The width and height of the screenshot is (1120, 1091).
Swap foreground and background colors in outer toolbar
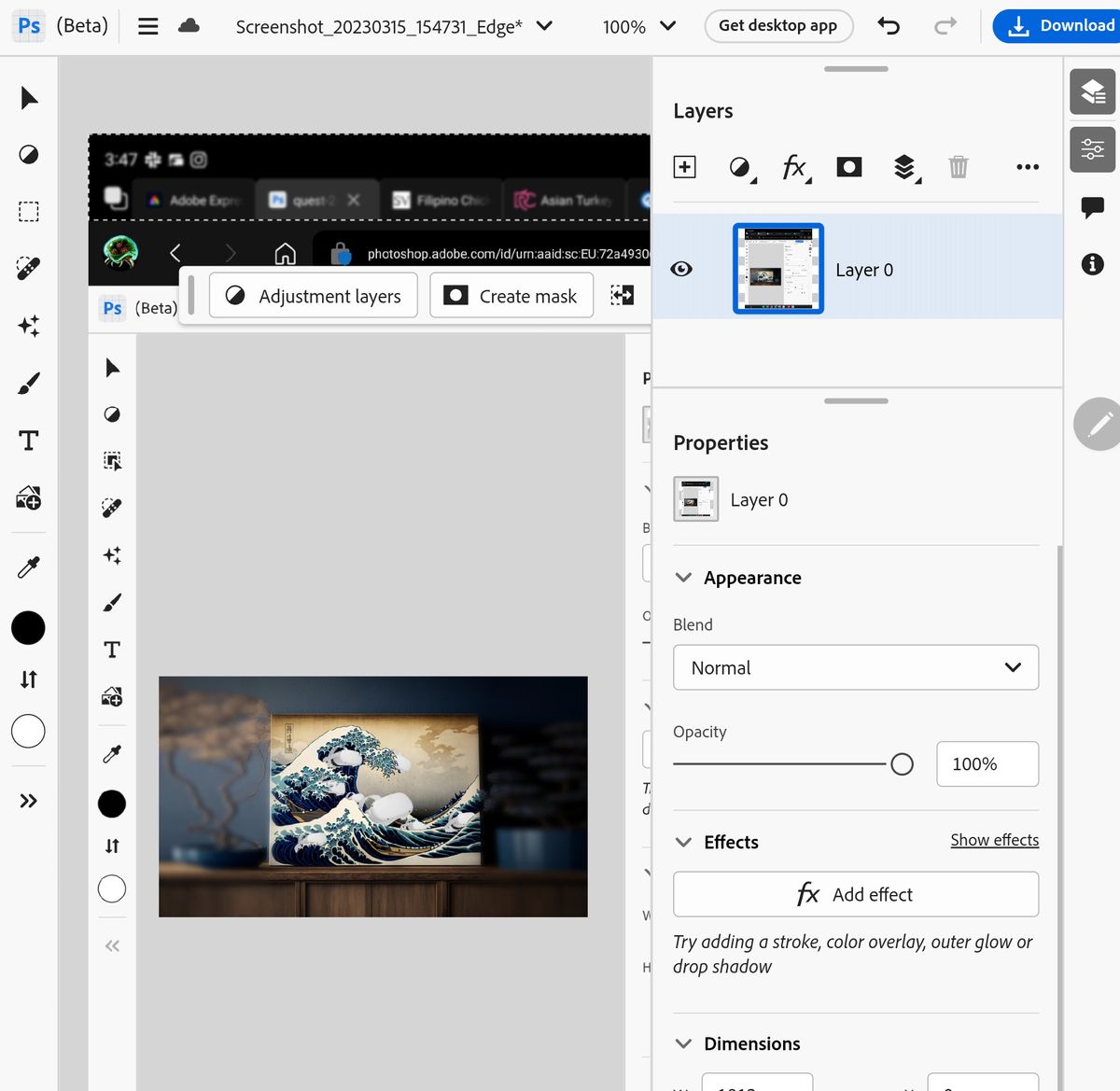pyautogui.click(x=29, y=679)
